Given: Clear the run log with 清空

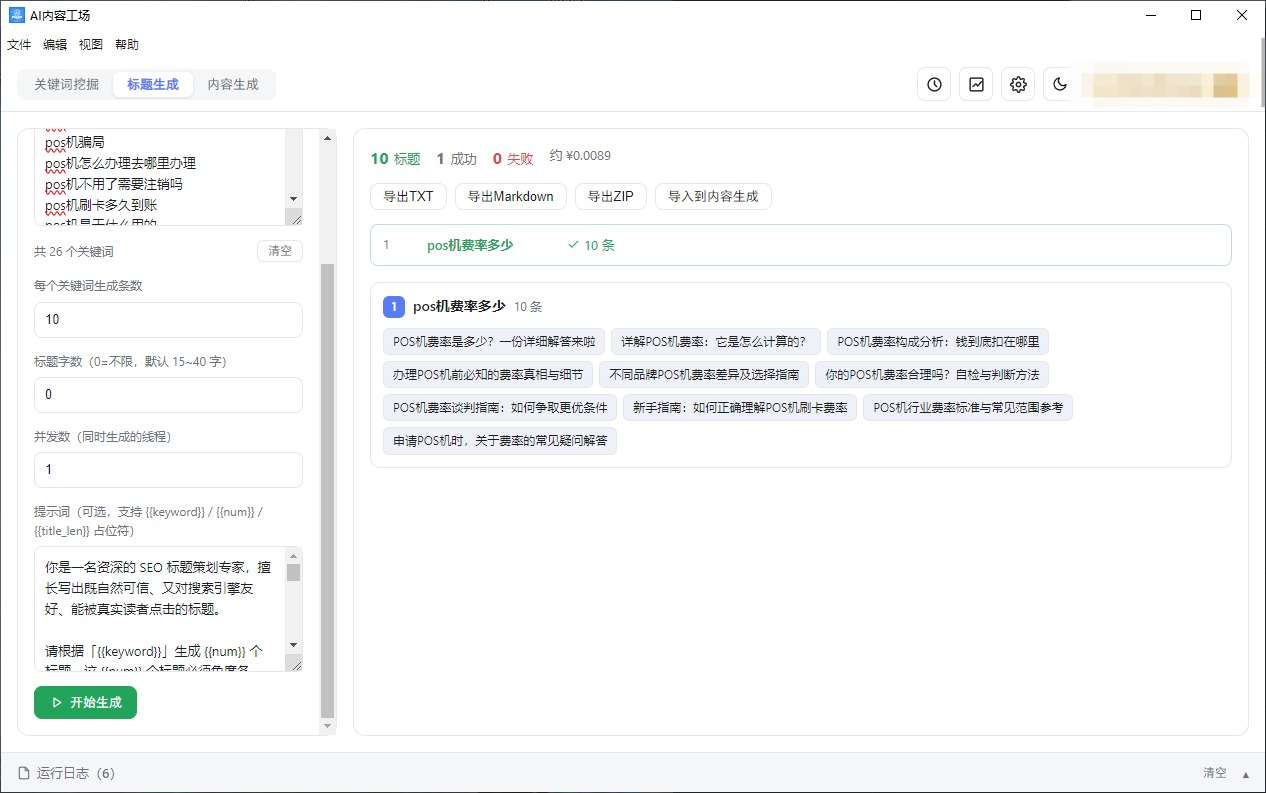Looking at the screenshot, I should pyautogui.click(x=1214, y=773).
